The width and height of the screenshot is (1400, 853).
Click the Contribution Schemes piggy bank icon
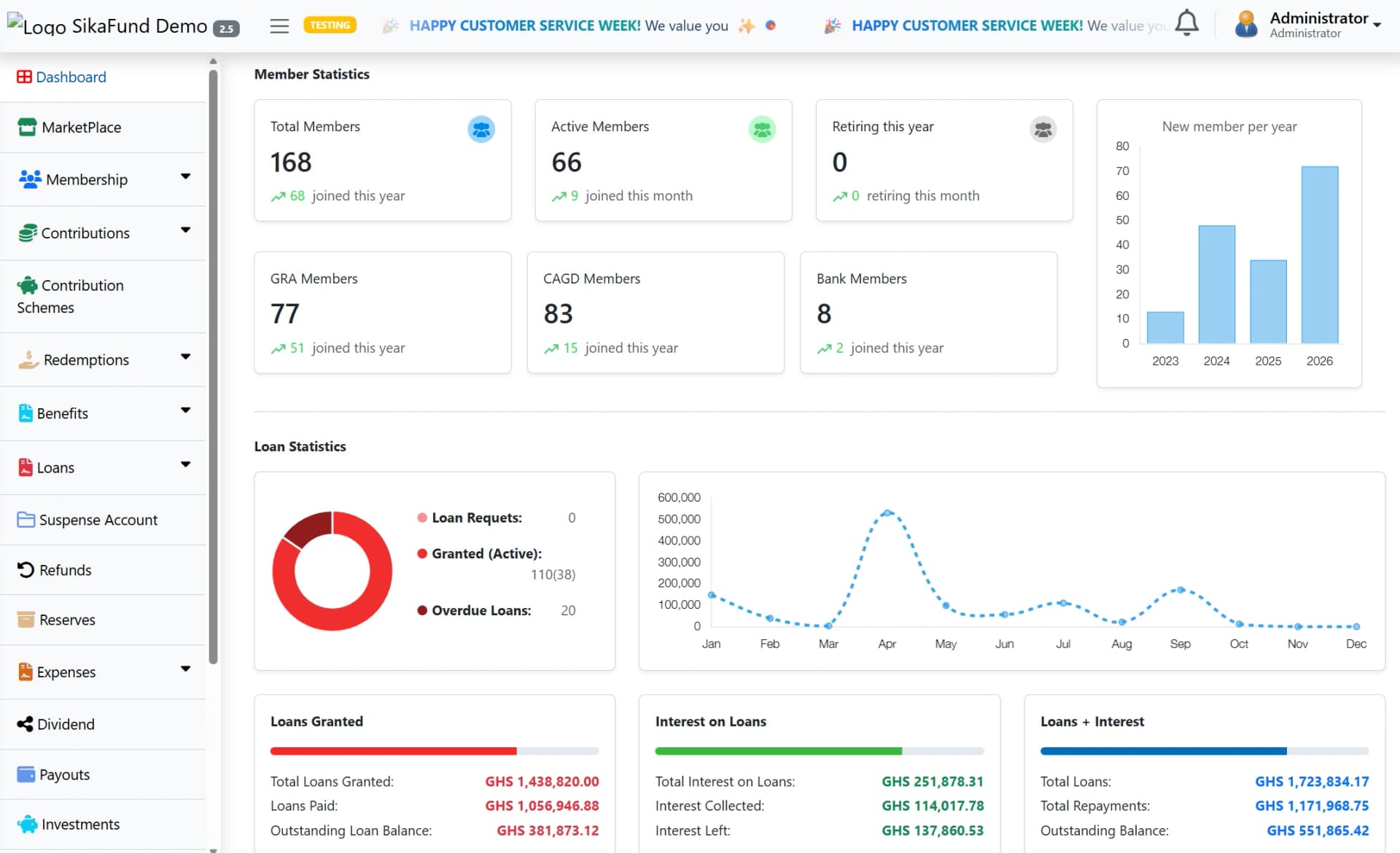pyautogui.click(x=28, y=285)
